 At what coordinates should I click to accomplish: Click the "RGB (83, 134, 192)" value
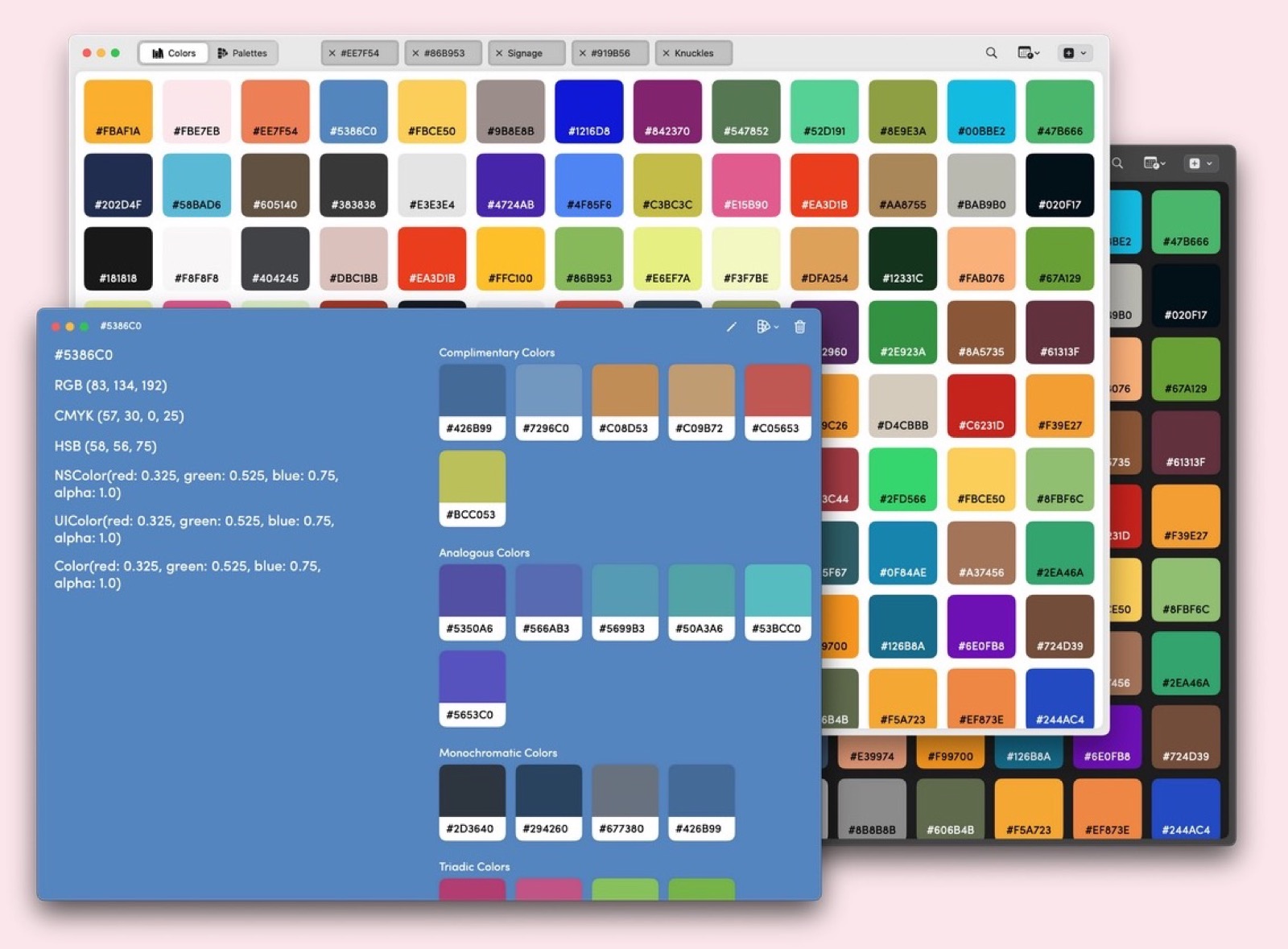tap(111, 386)
